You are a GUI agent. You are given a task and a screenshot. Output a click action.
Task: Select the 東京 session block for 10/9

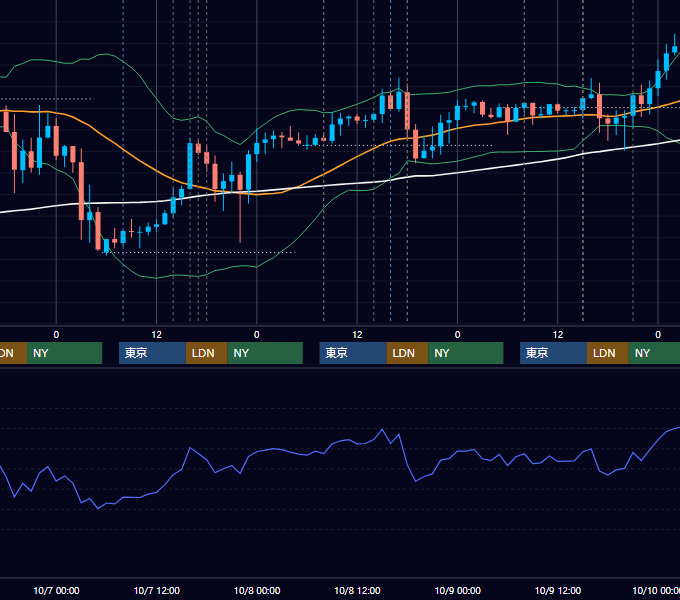click(554, 353)
